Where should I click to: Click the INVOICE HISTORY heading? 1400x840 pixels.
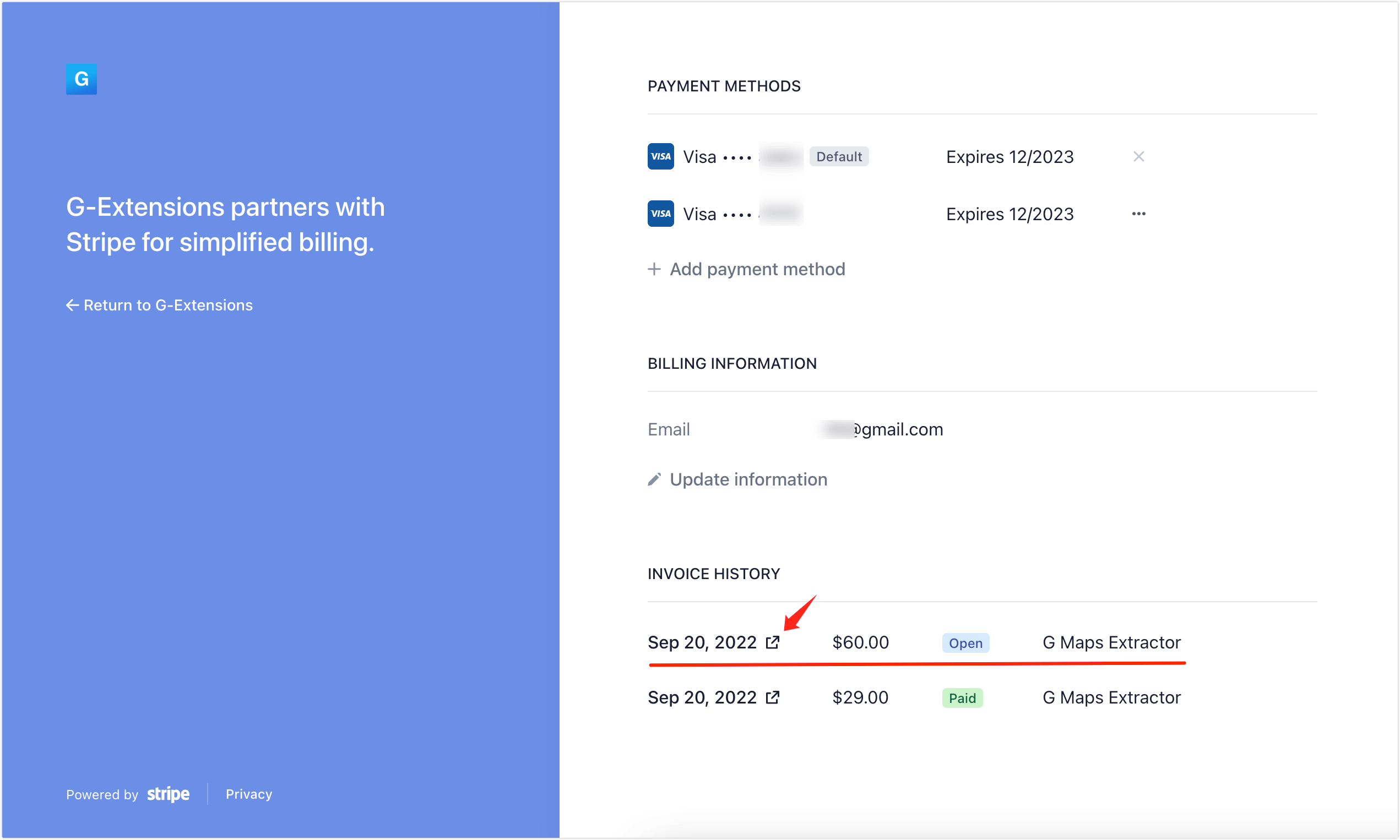pos(714,574)
